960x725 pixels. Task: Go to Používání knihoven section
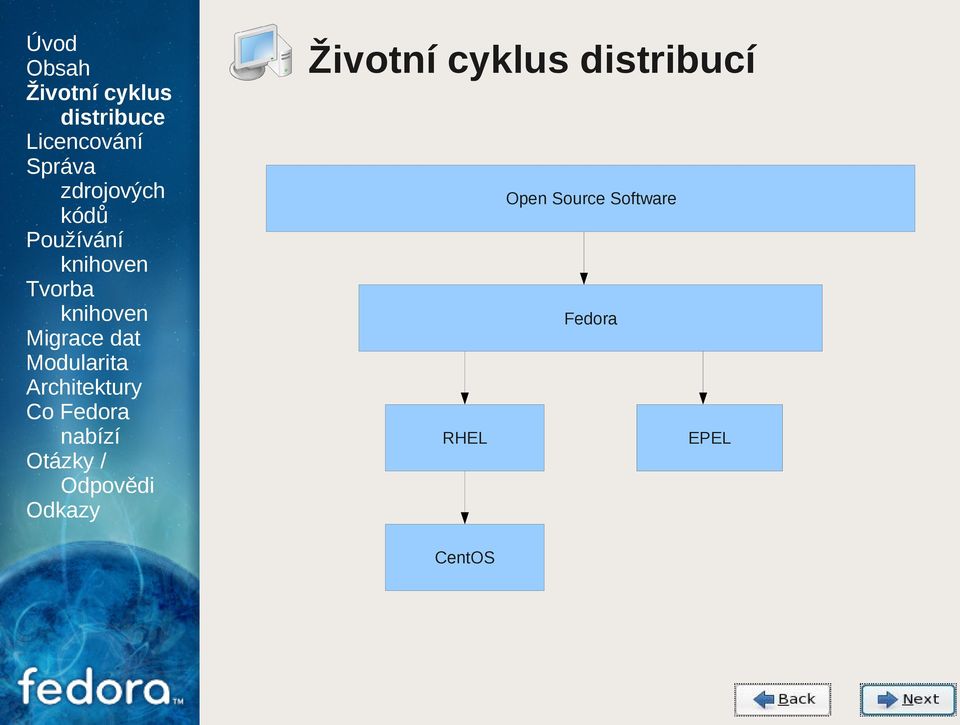point(87,252)
